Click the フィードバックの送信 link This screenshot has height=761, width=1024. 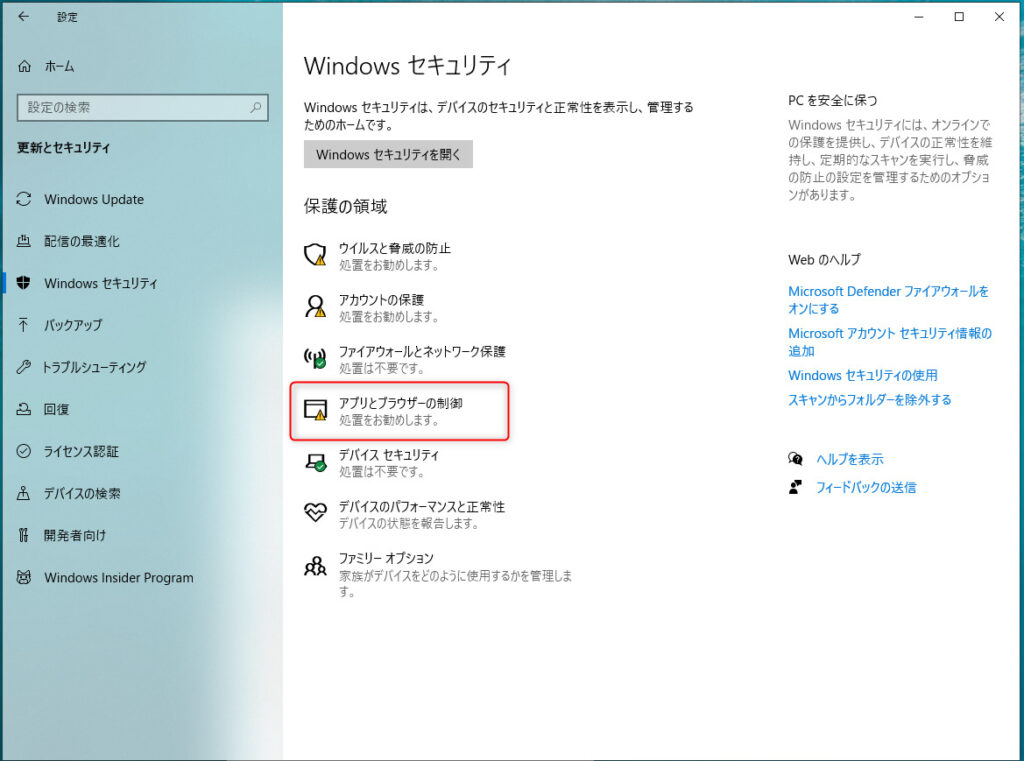[x=866, y=487]
